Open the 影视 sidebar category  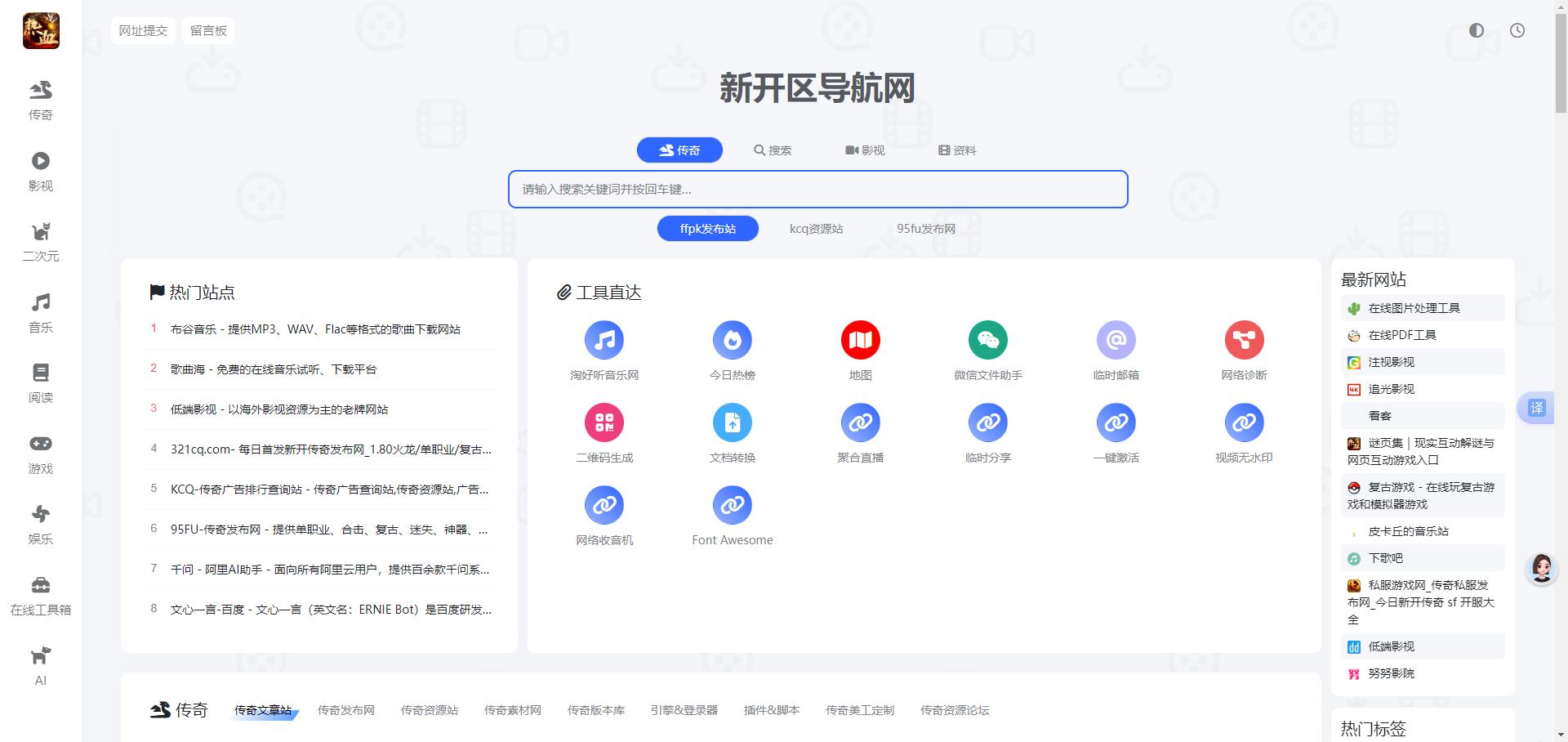tap(41, 172)
